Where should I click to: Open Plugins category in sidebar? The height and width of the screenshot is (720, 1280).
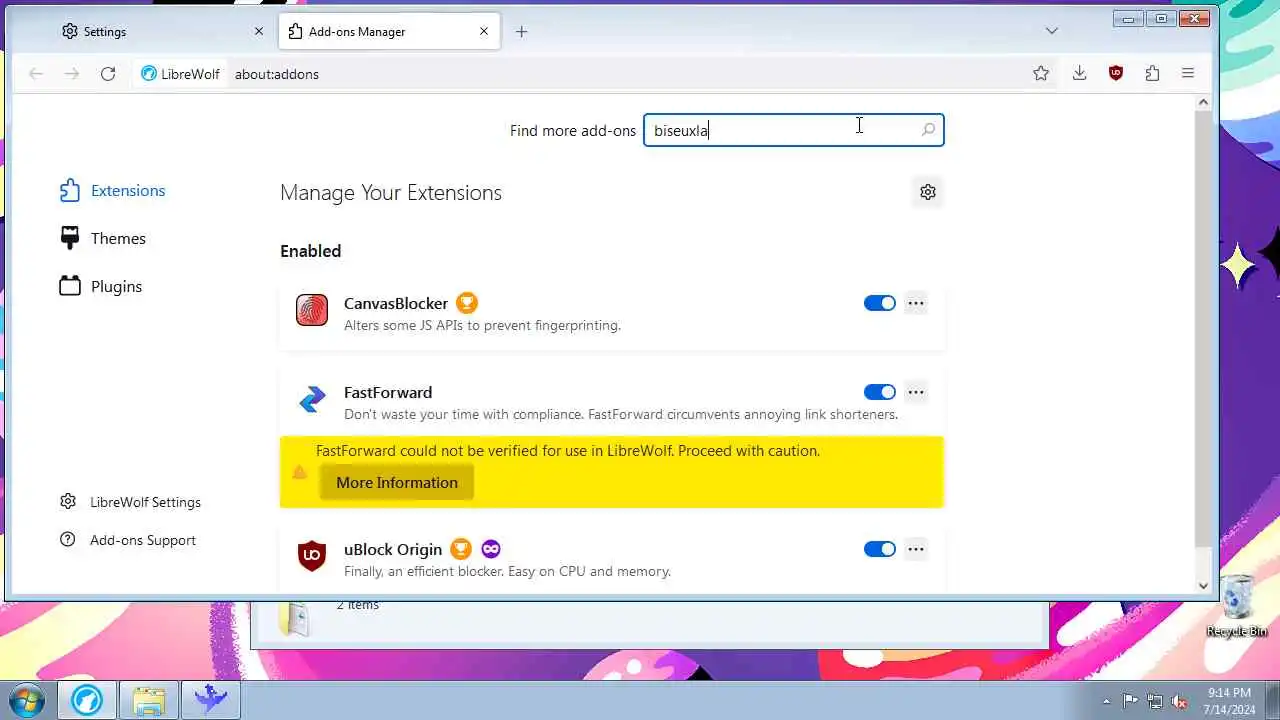(101, 286)
